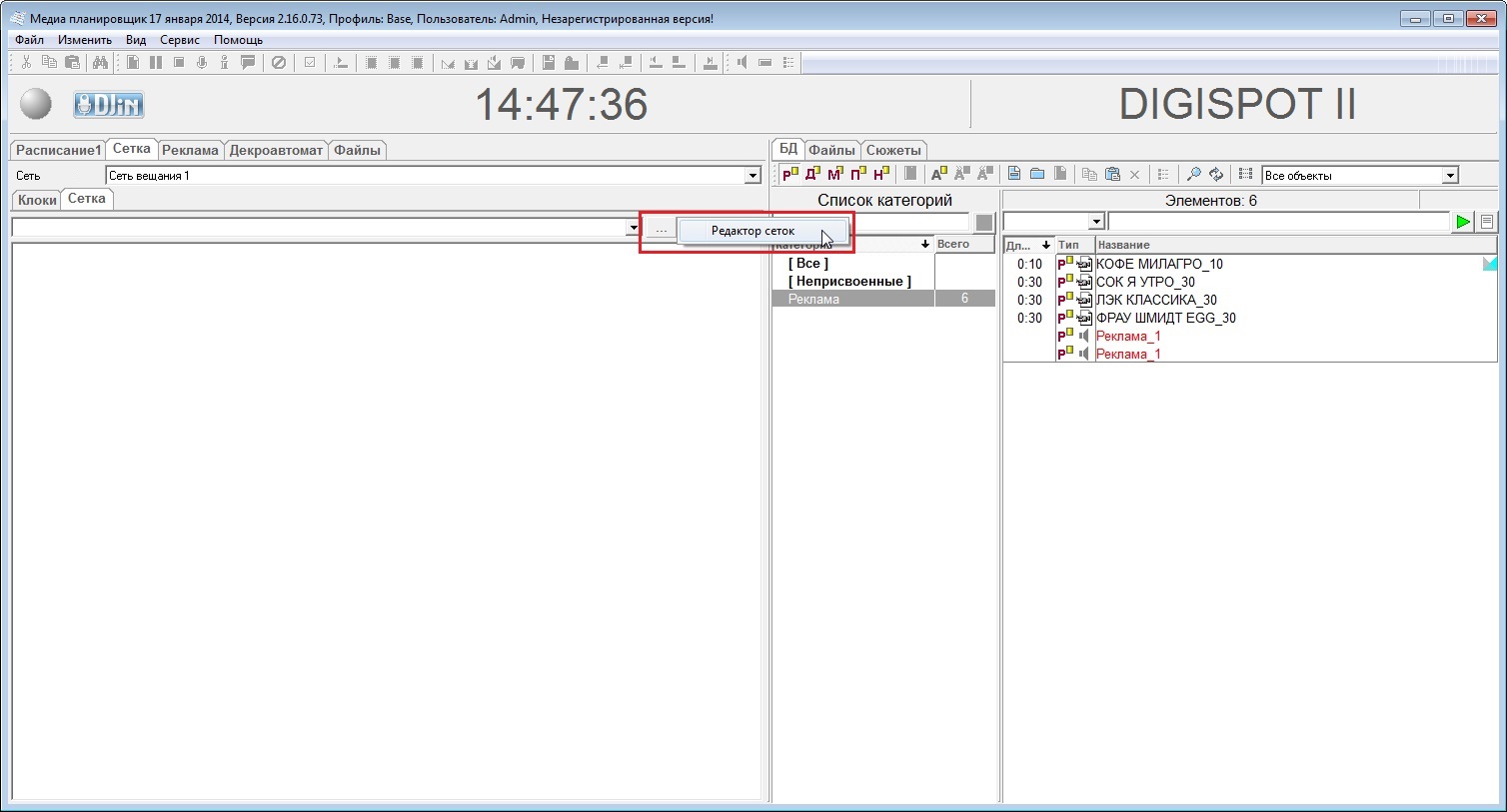Click the list view button beside play
Screen dimensions: 1507x812
coord(1487,222)
